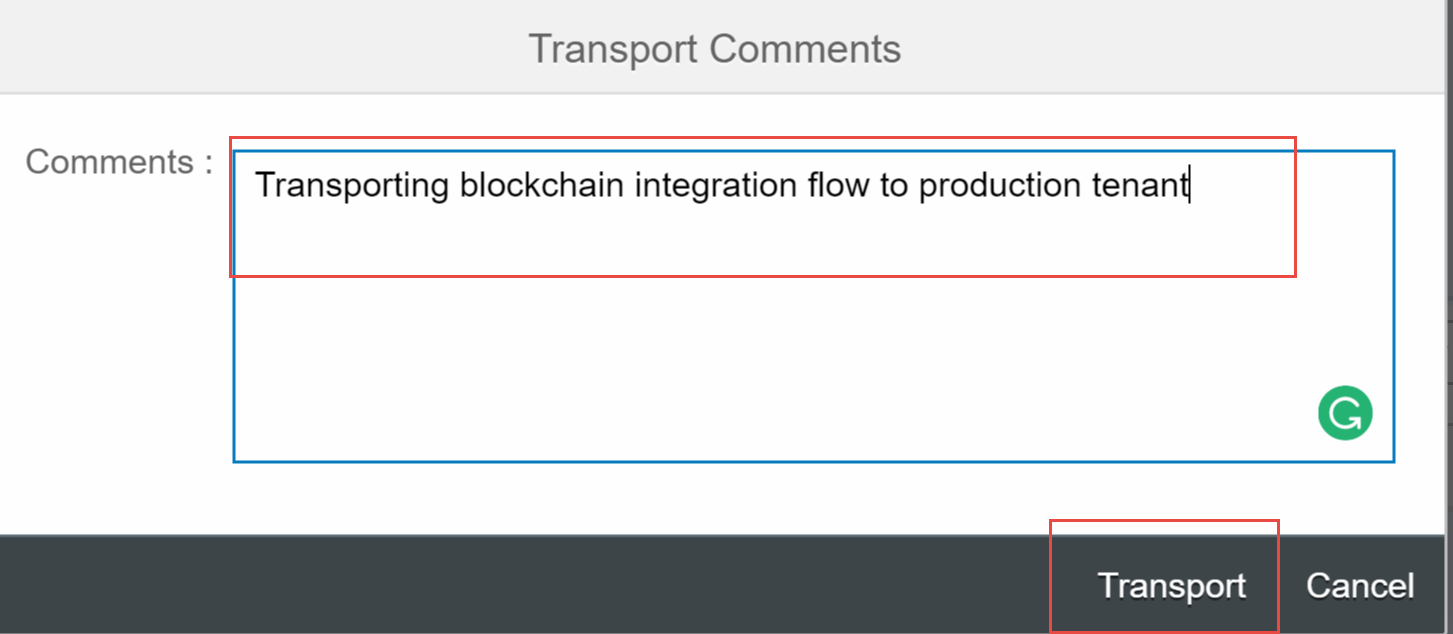Place cursor on the word "Transporting"

pos(351,186)
